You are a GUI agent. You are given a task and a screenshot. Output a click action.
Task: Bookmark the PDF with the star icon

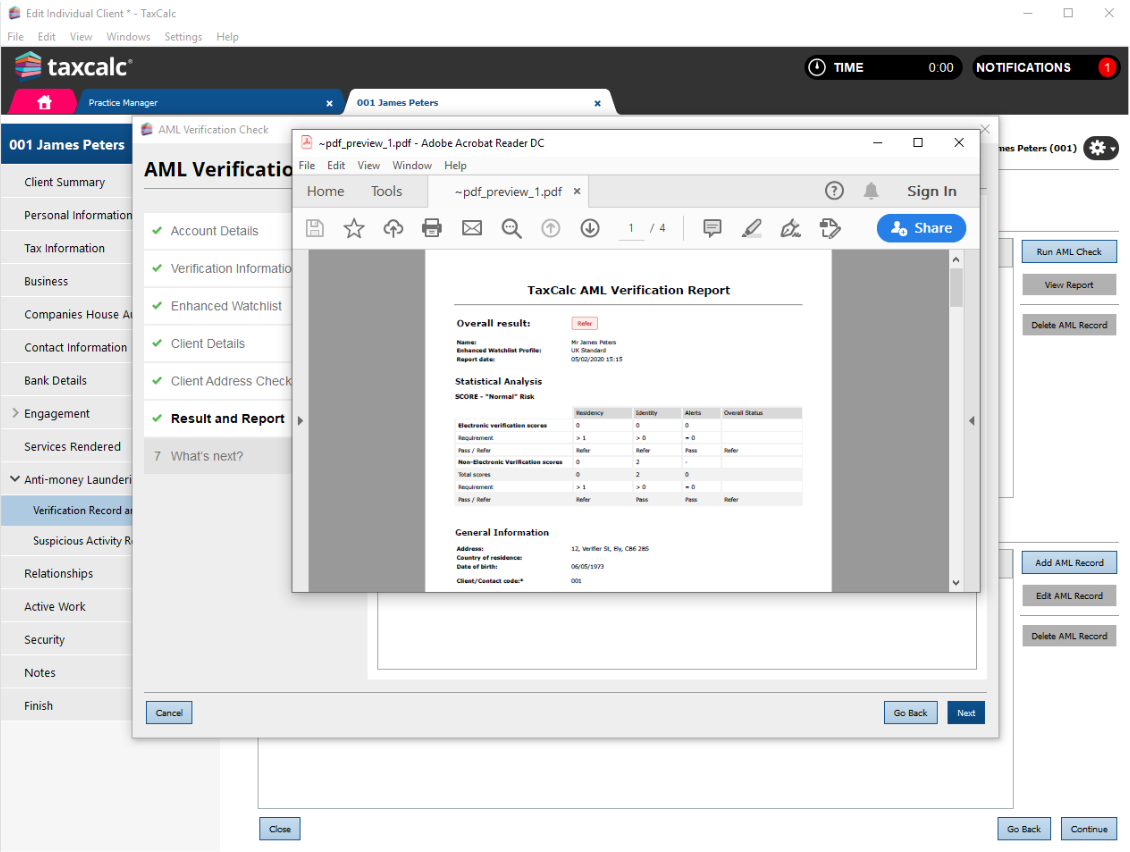[354, 228]
